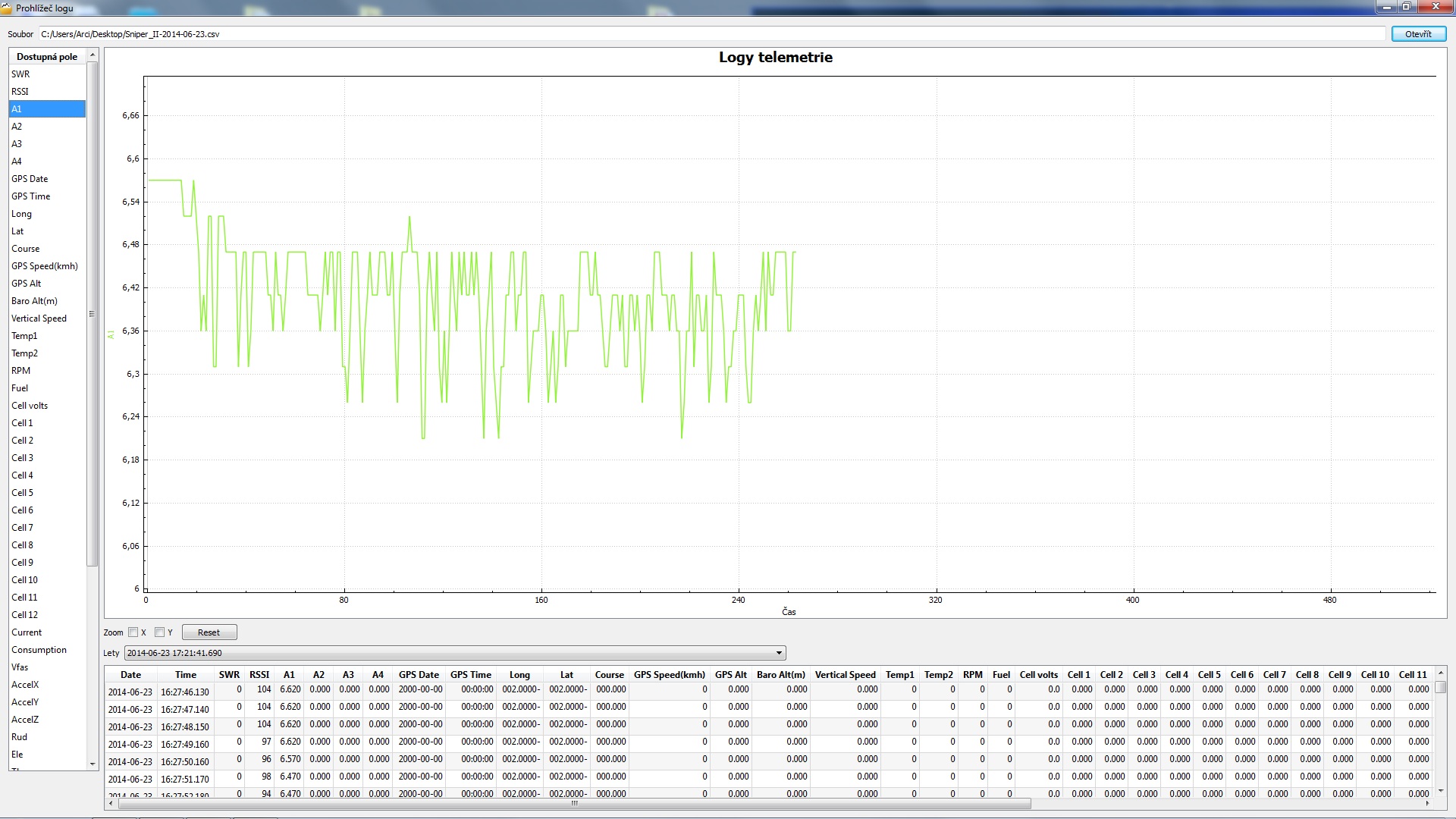Click the table's horizontal scrollbar thumb
The image size is (1456, 819).
[x=574, y=803]
